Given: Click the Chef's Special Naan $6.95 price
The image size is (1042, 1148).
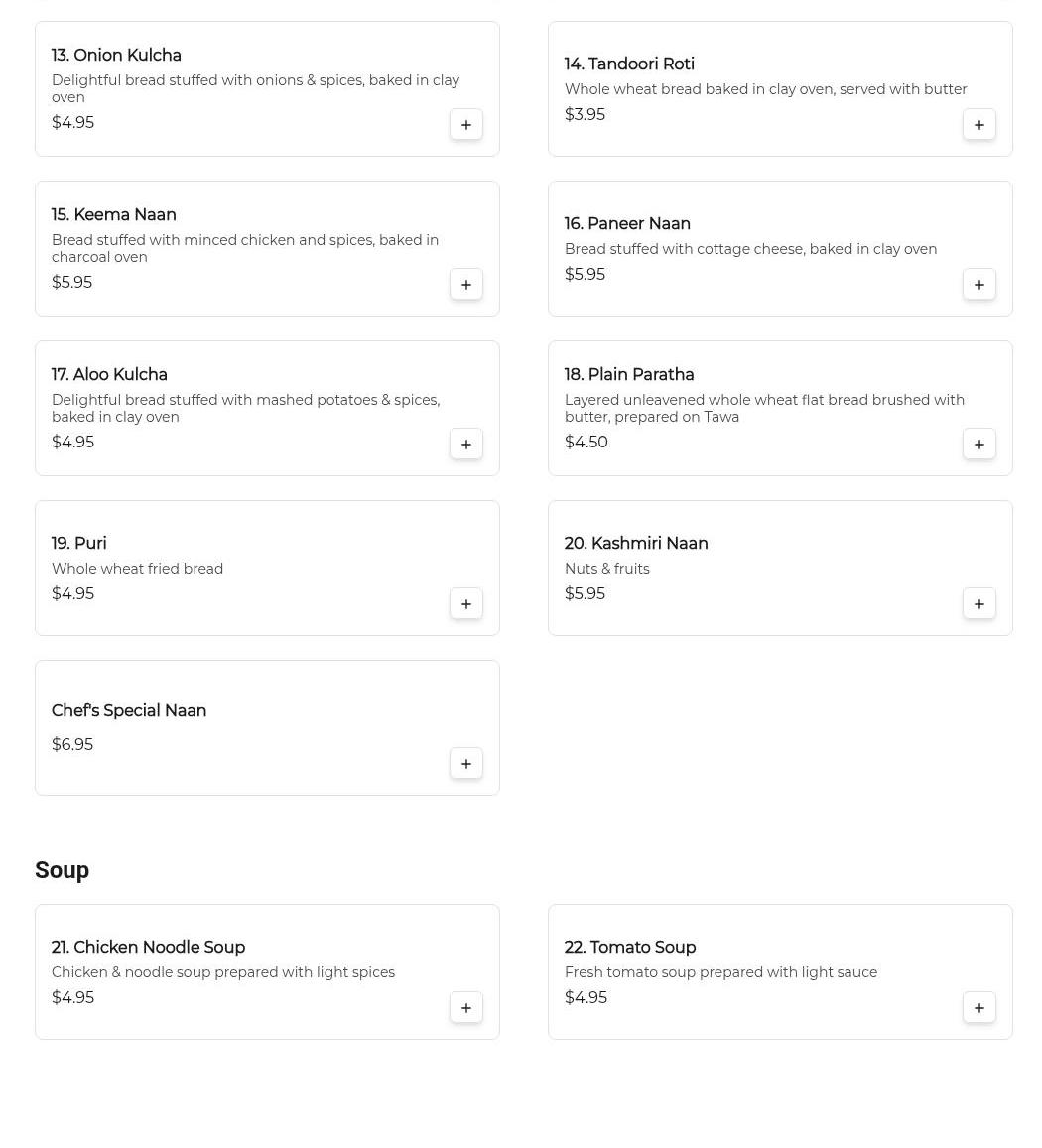Looking at the screenshot, I should pyautogui.click(x=72, y=745).
